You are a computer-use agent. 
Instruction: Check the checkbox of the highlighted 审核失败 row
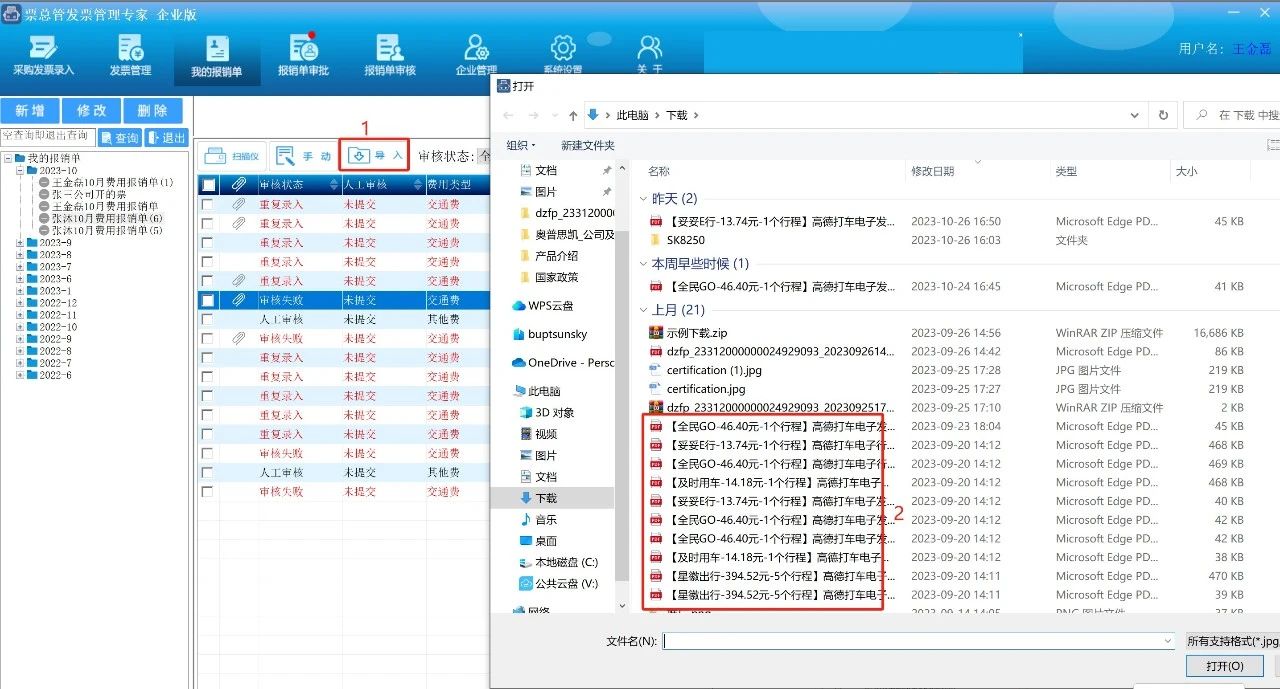click(208, 300)
